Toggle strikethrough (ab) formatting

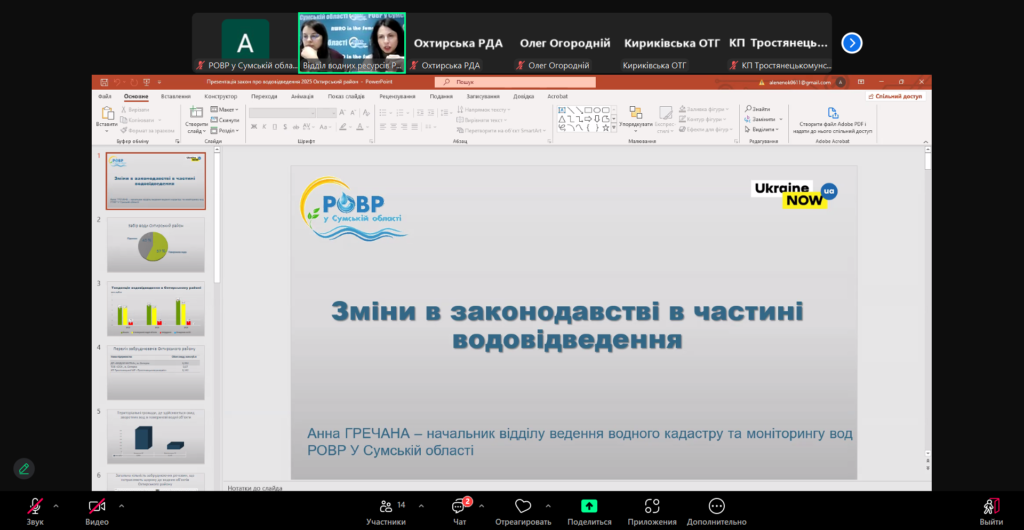296,127
